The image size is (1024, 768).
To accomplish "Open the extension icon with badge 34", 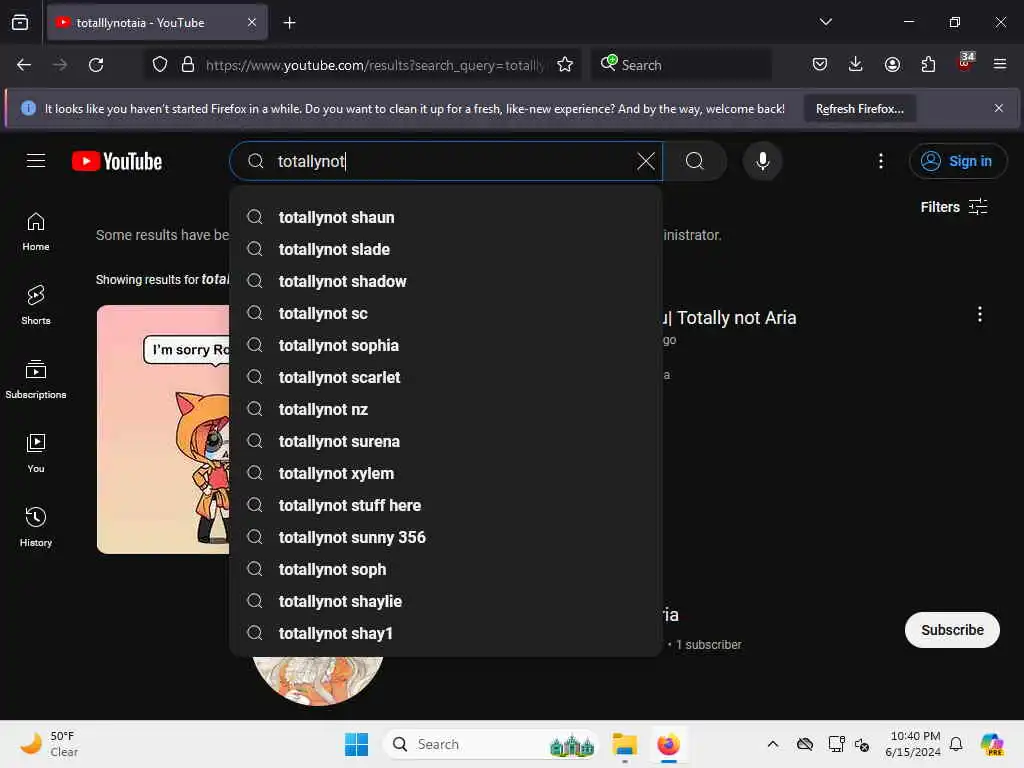I will point(965,63).
